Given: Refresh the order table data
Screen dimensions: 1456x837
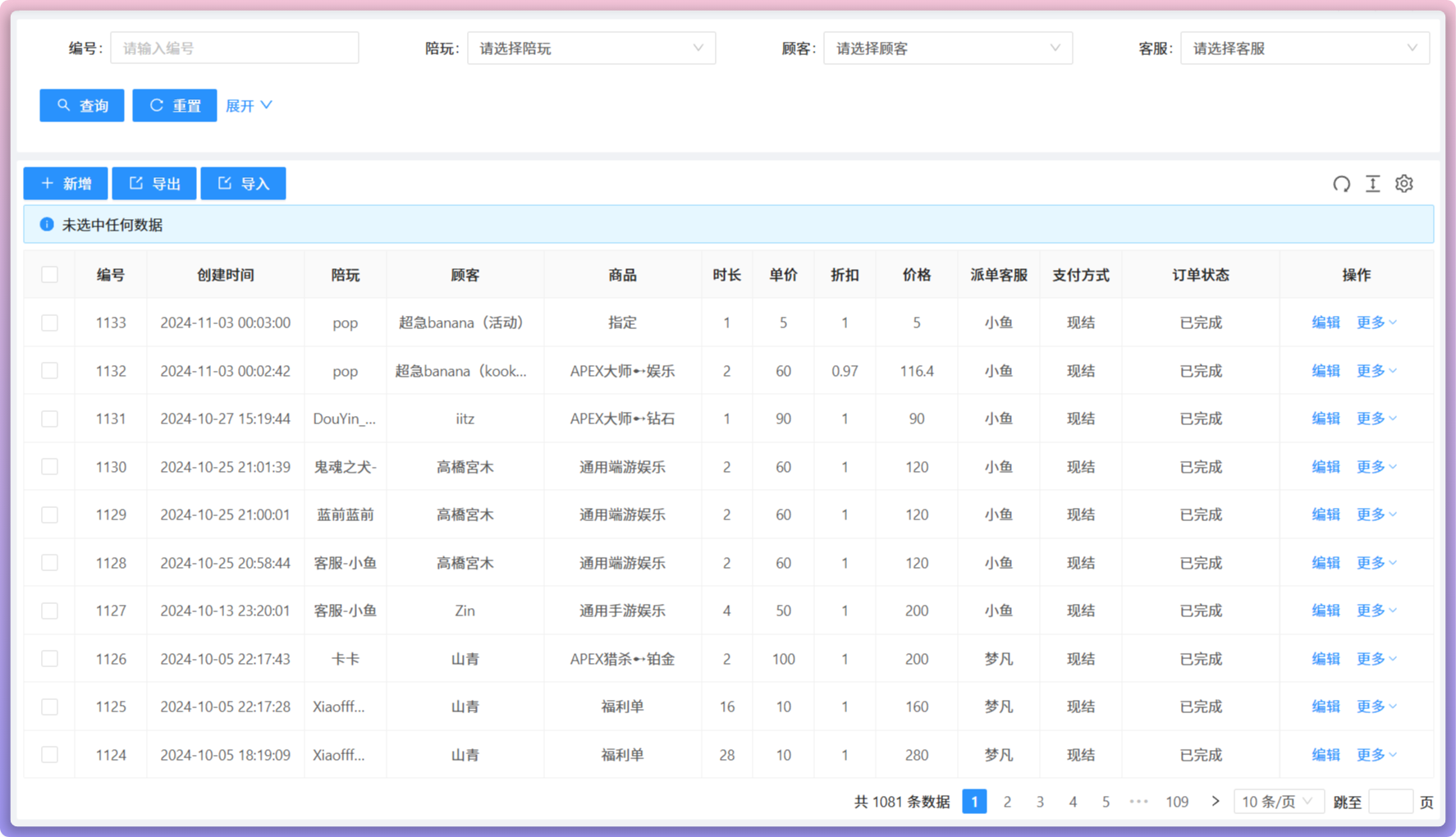Looking at the screenshot, I should pyautogui.click(x=1341, y=184).
